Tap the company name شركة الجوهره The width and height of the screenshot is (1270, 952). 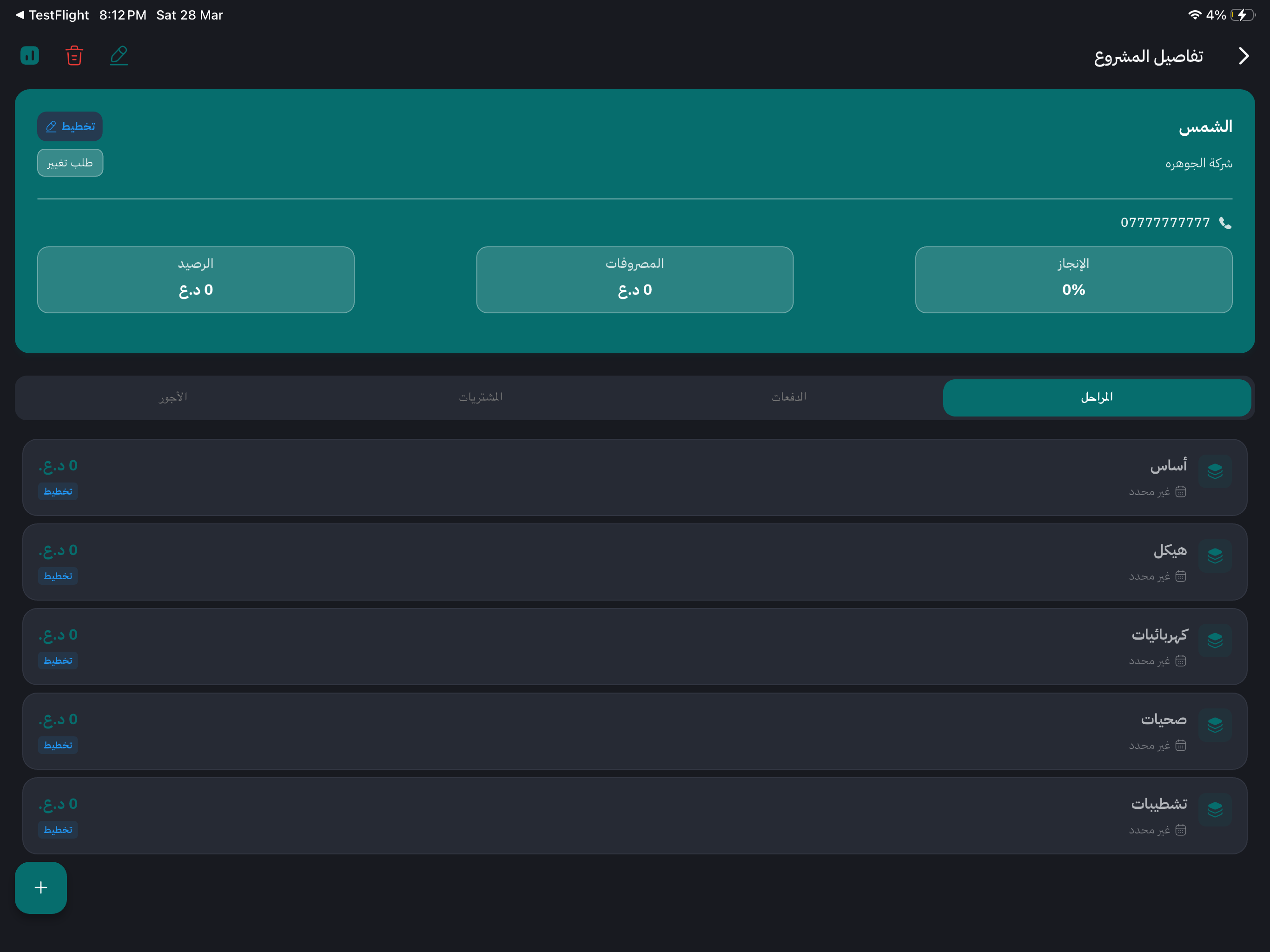(1199, 164)
